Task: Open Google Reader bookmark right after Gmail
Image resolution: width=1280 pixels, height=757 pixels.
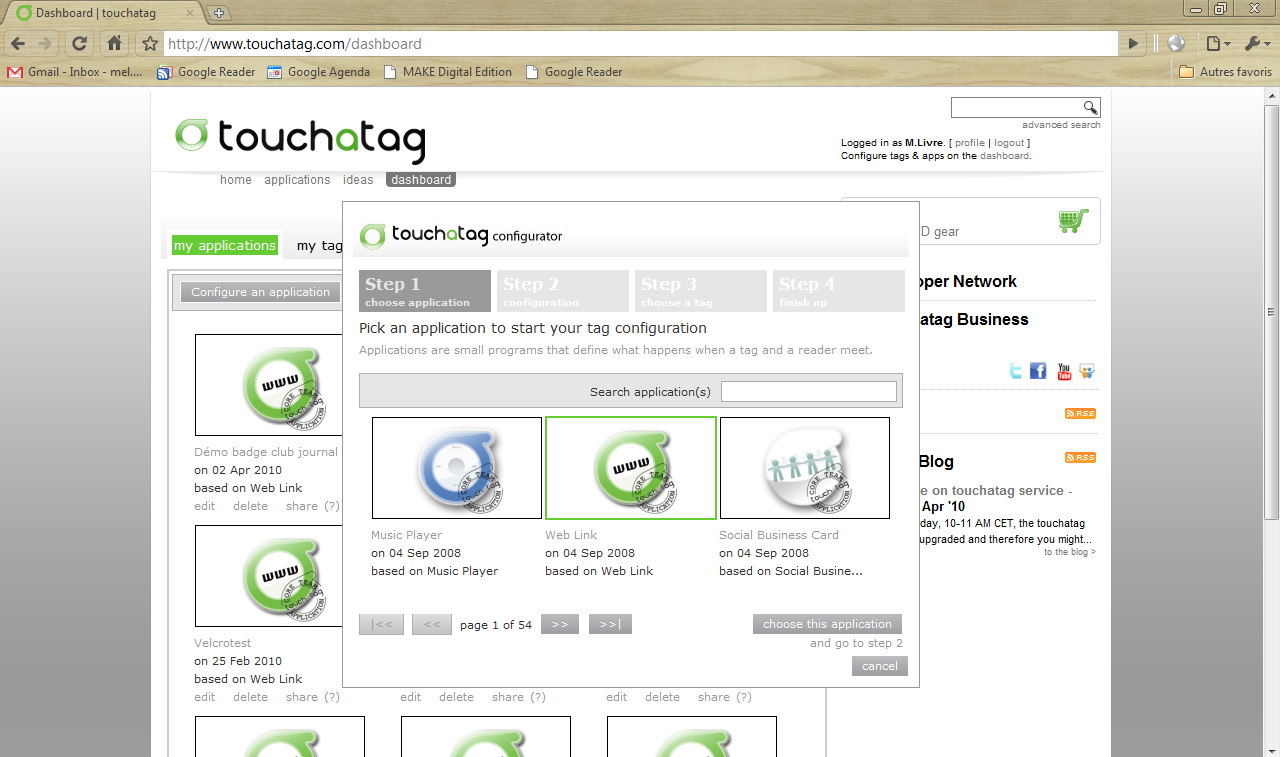Action: pyautogui.click(x=206, y=72)
